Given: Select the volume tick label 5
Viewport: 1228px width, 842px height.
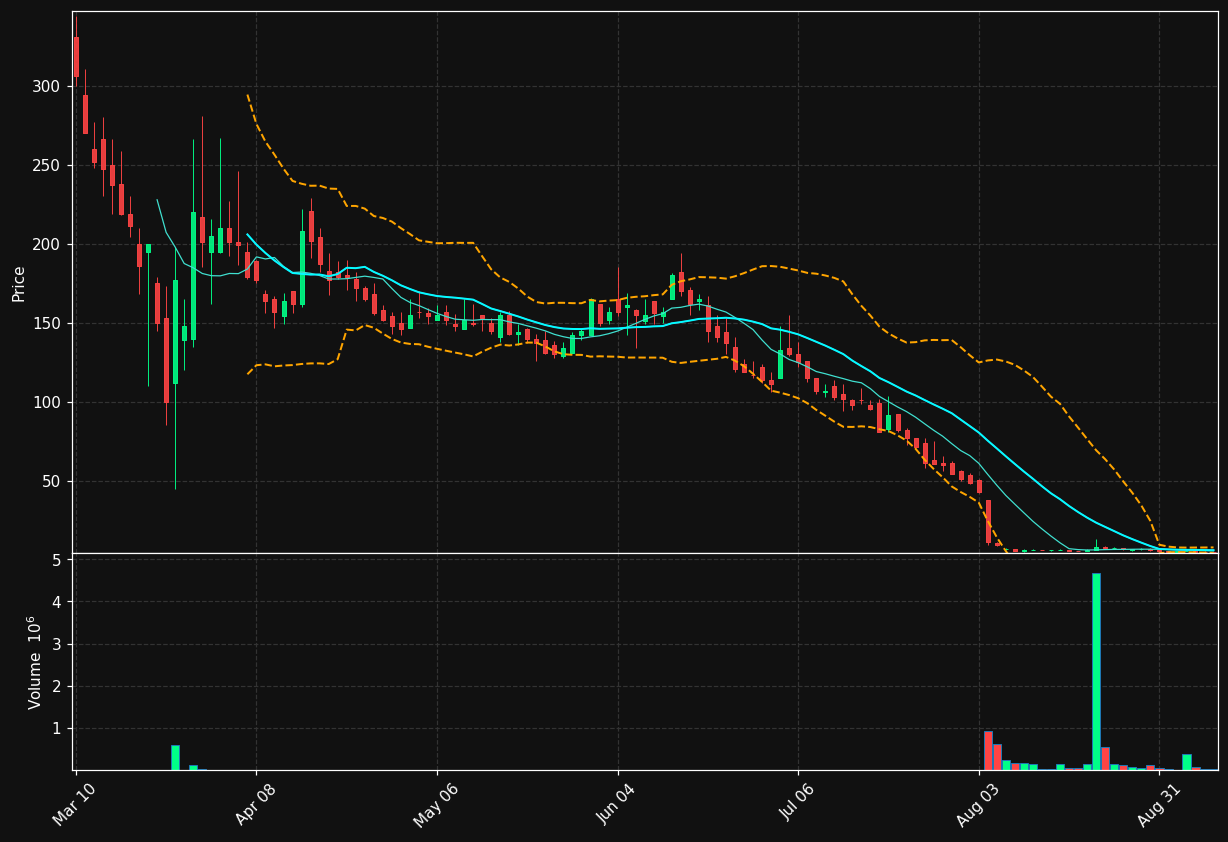Looking at the screenshot, I should coord(56,560).
